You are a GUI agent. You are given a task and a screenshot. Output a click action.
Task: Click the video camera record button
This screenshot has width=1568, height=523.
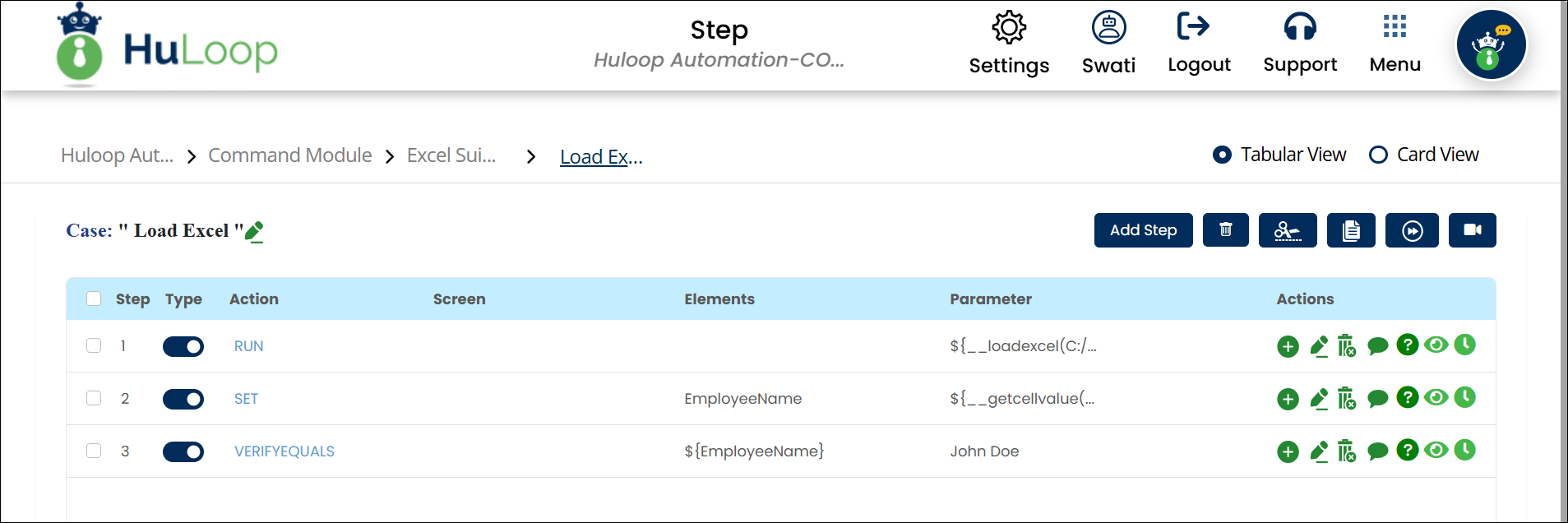tap(1472, 230)
